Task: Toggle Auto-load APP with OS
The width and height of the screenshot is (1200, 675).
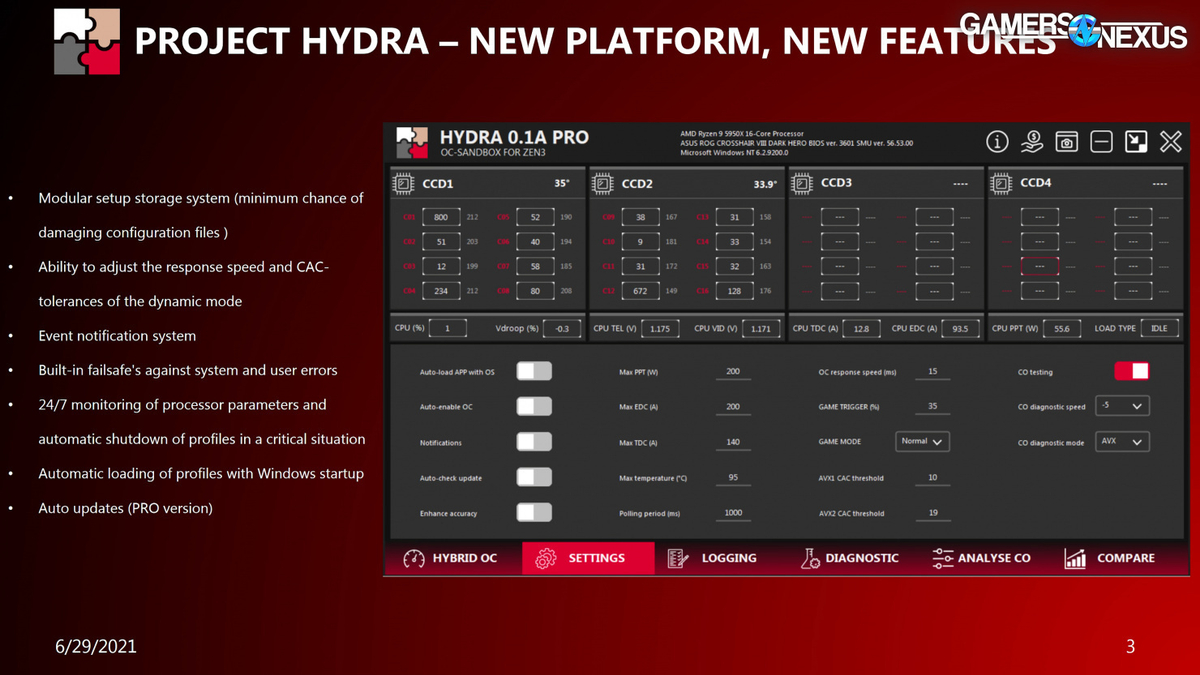Action: (x=534, y=371)
